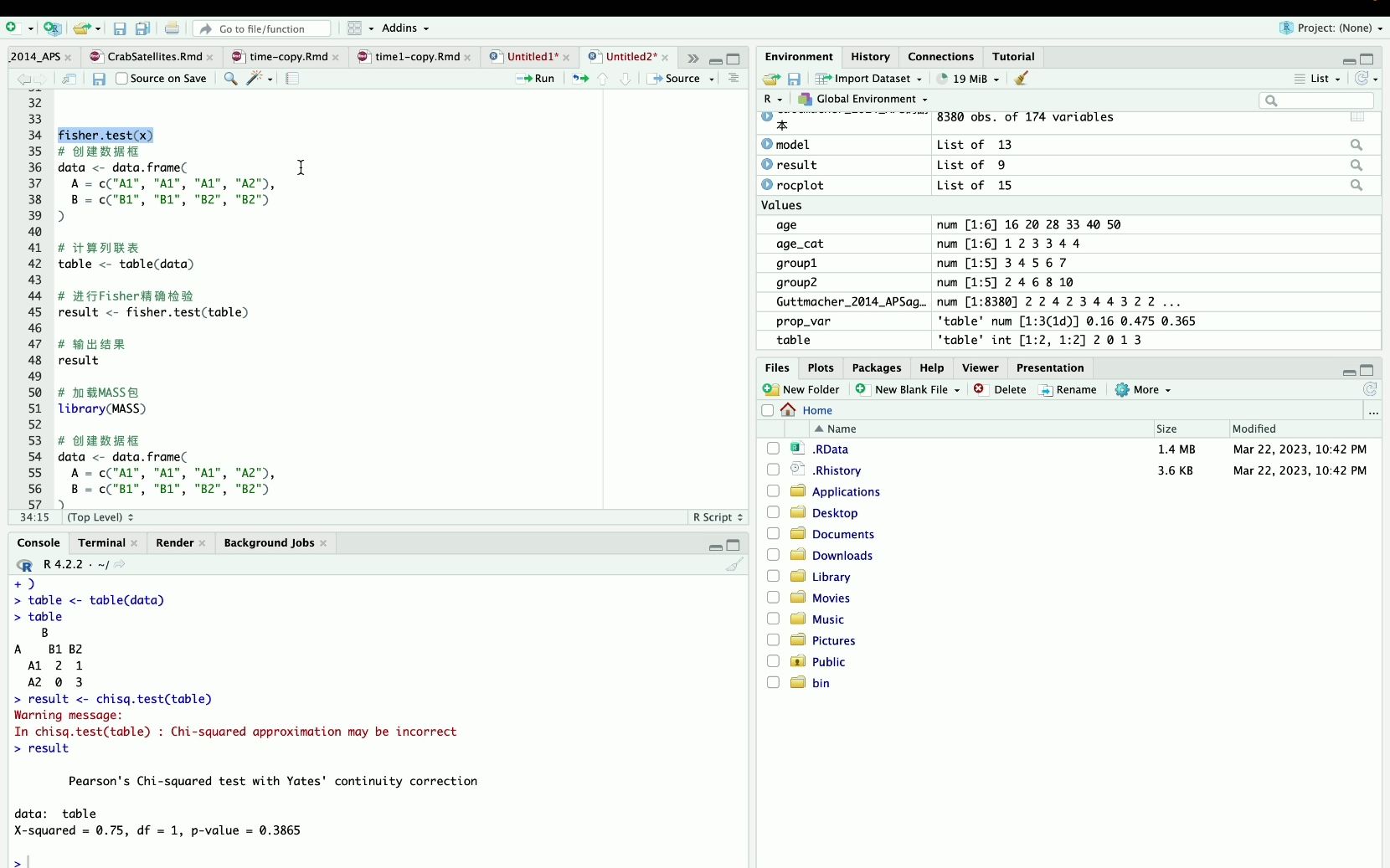Image resolution: width=1390 pixels, height=868 pixels.
Task: Select the Movies folder checkbox
Action: click(774, 598)
